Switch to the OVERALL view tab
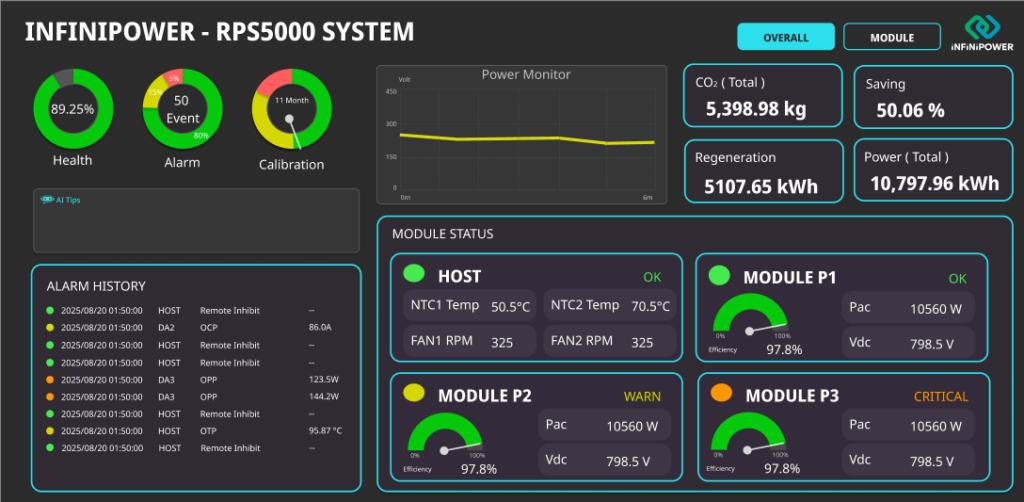 [x=785, y=37]
